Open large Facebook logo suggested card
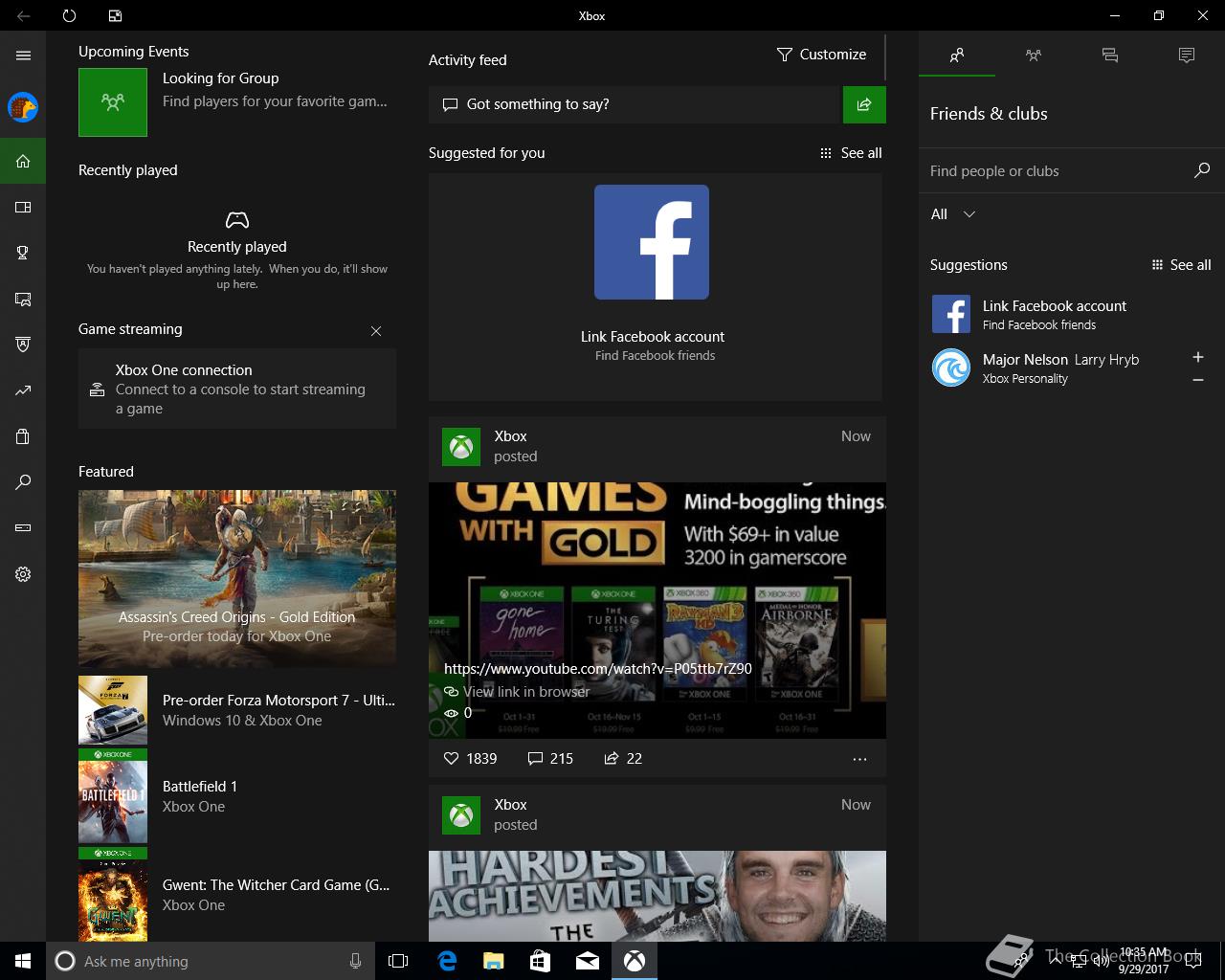 (x=652, y=242)
